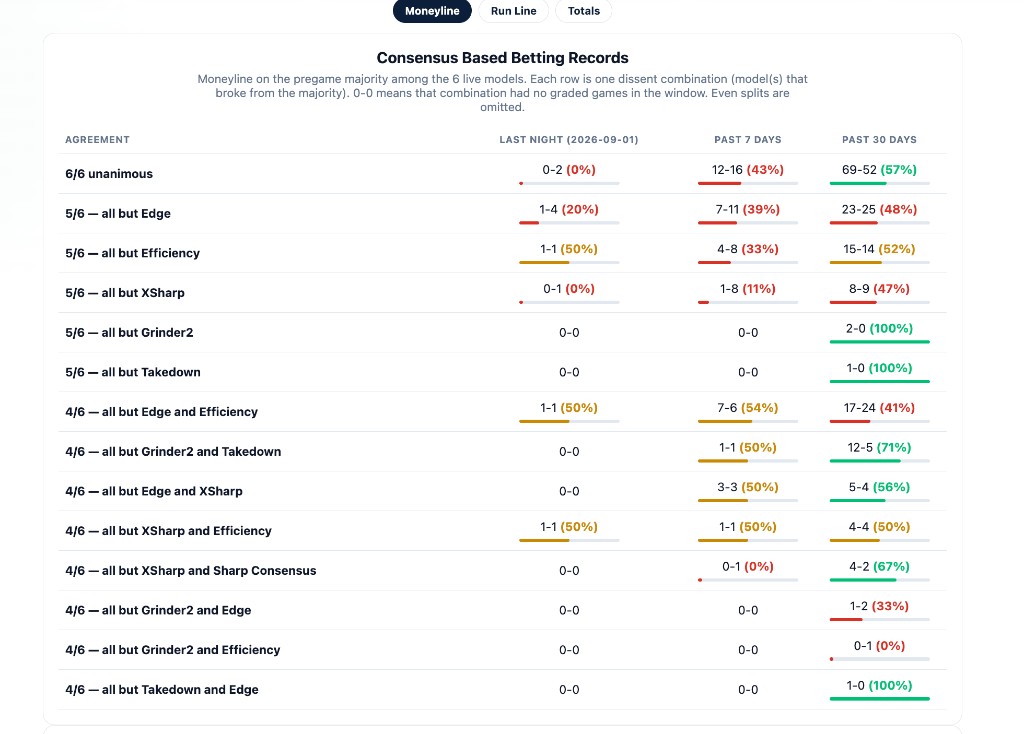Switch to the Moneyline tab

tap(432, 11)
